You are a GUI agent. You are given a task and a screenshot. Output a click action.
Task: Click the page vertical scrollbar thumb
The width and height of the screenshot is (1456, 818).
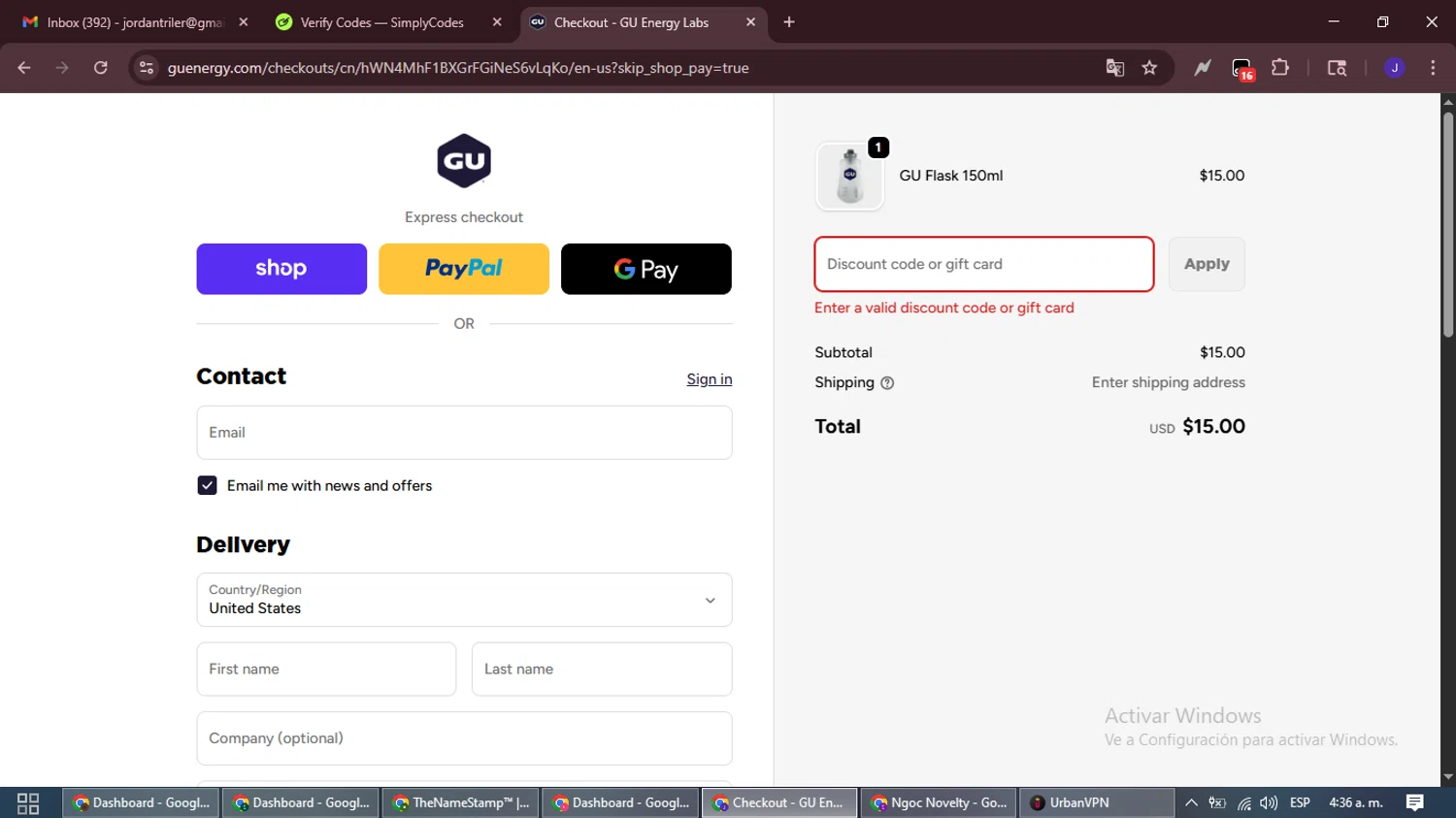pyautogui.click(x=1448, y=225)
